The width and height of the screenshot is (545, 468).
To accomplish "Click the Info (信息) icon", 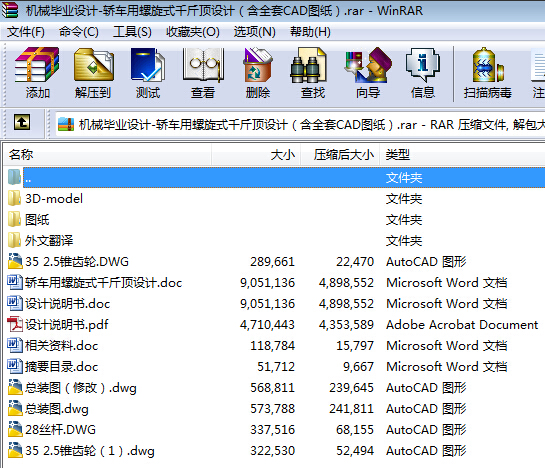I will (x=423, y=65).
